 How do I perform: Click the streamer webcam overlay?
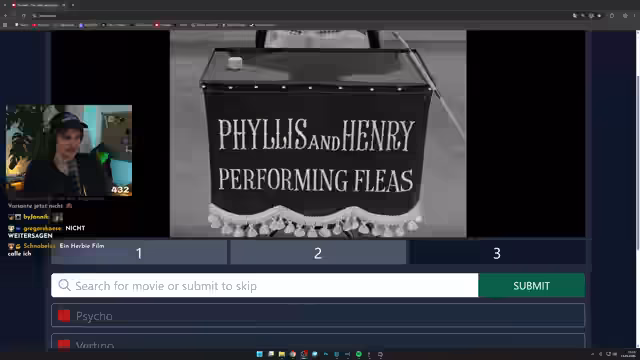click(x=69, y=151)
